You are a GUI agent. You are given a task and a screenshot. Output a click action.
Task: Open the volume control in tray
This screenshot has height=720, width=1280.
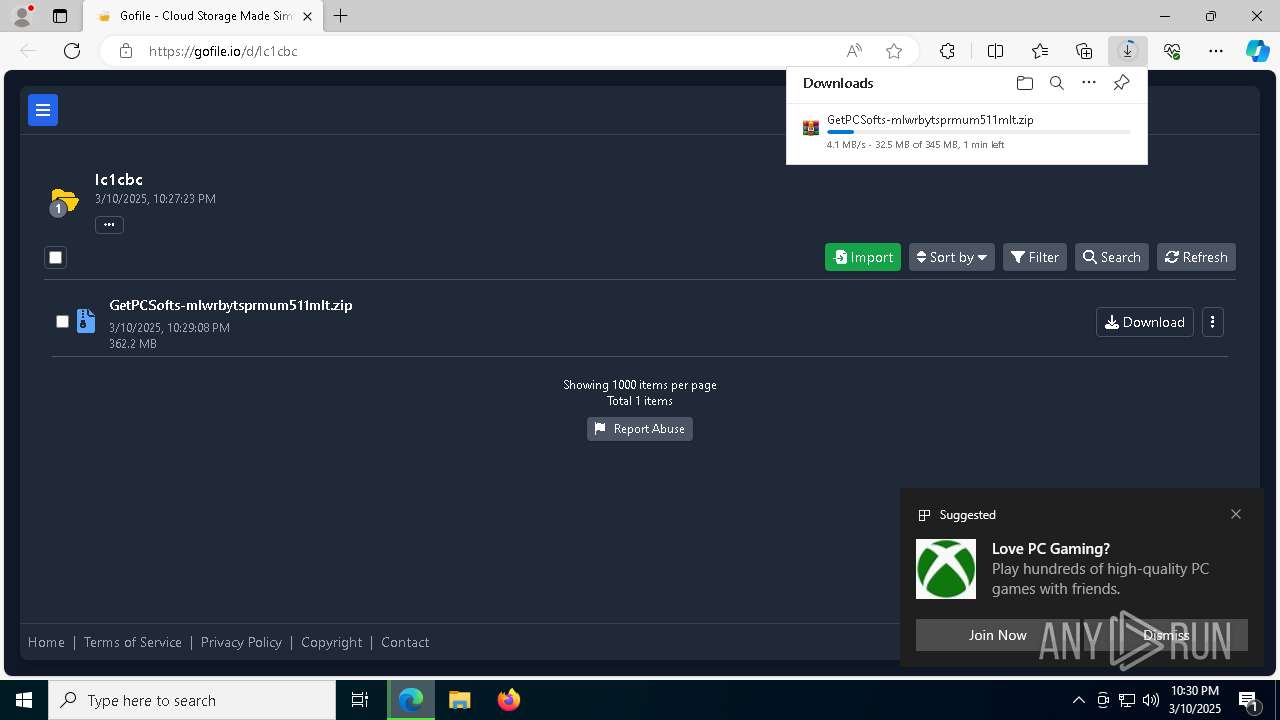[x=1151, y=700]
